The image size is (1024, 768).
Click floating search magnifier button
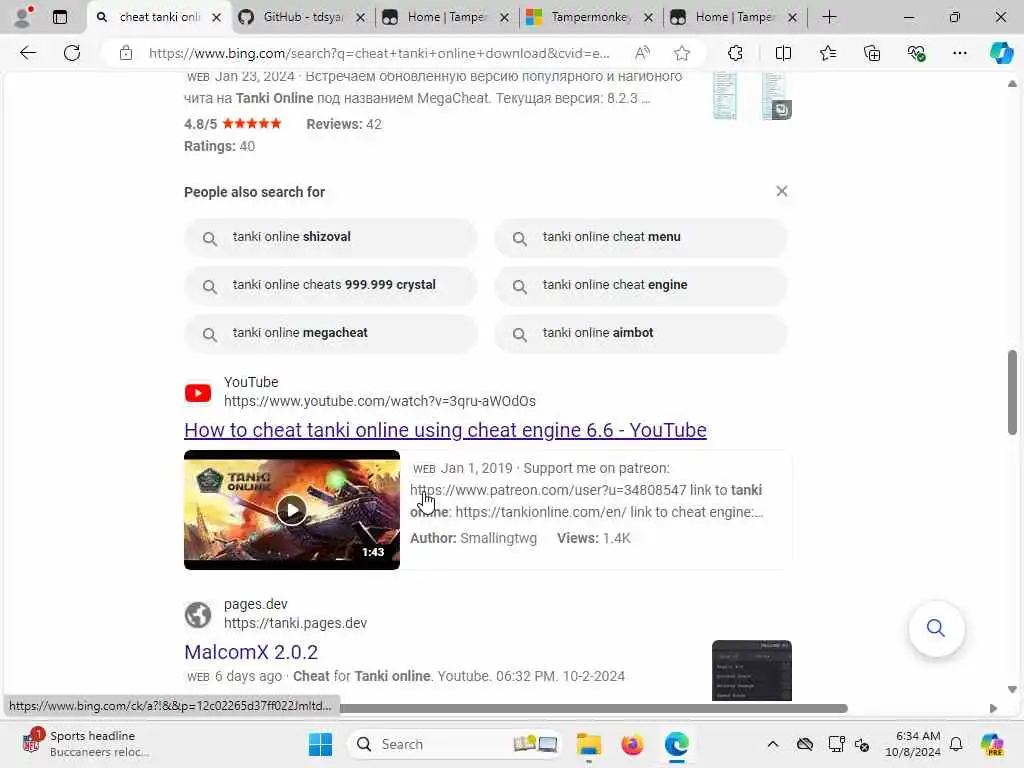tap(936, 628)
